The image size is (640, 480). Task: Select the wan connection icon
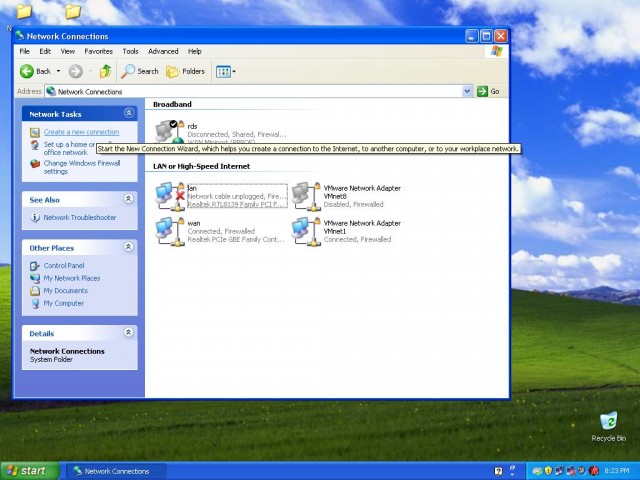170,231
